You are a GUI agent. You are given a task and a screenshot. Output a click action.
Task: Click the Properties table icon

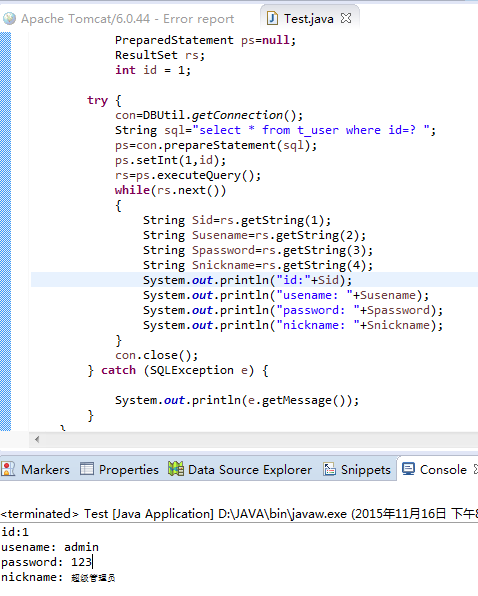(x=87, y=469)
